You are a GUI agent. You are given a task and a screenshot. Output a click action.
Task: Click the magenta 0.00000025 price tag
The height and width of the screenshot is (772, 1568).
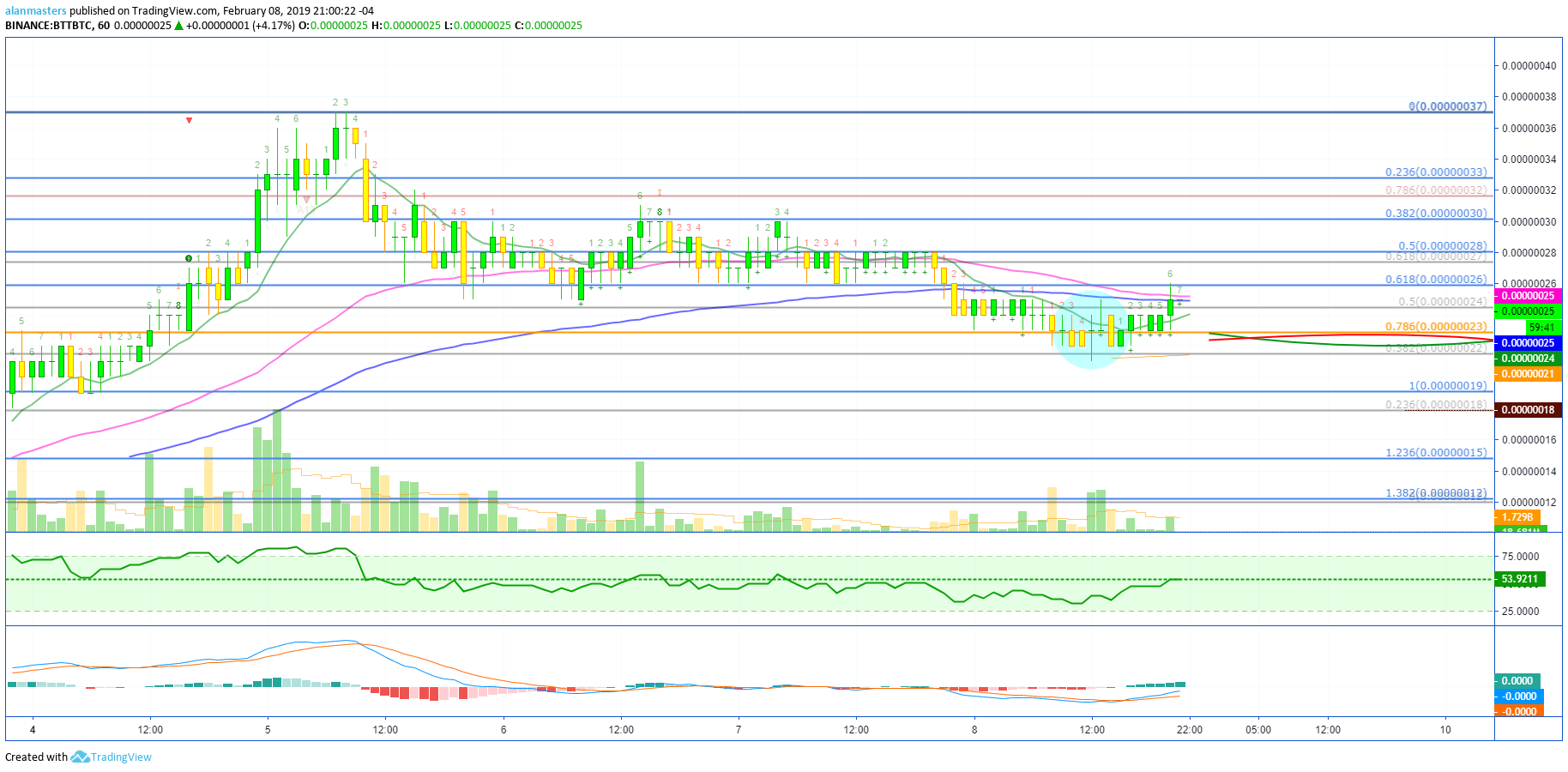pyautogui.click(x=1528, y=296)
